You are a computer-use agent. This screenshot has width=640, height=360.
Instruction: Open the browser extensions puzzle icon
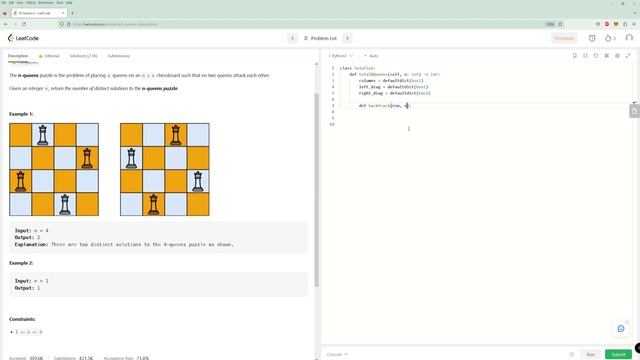point(625,24)
